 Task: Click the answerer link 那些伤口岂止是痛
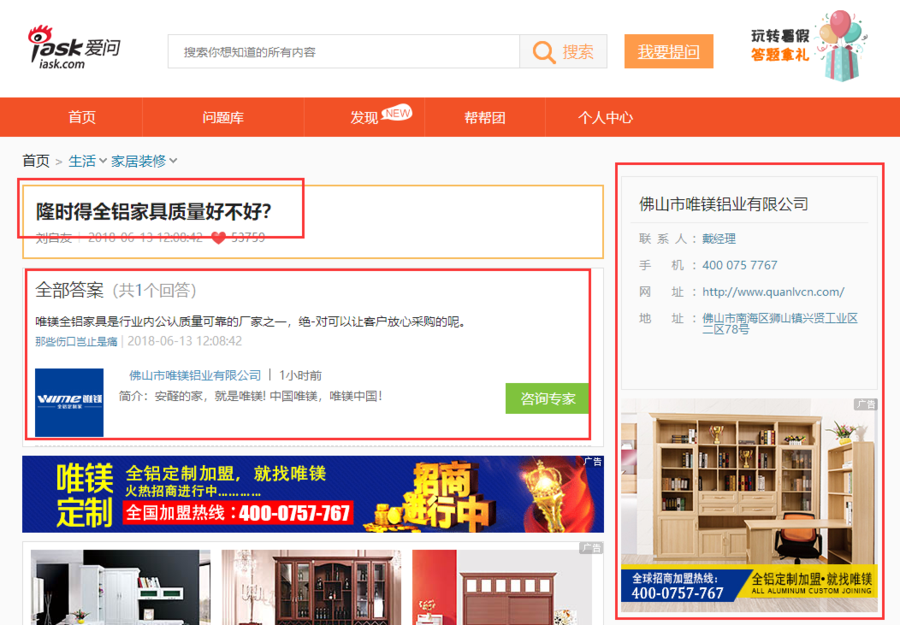(76, 341)
